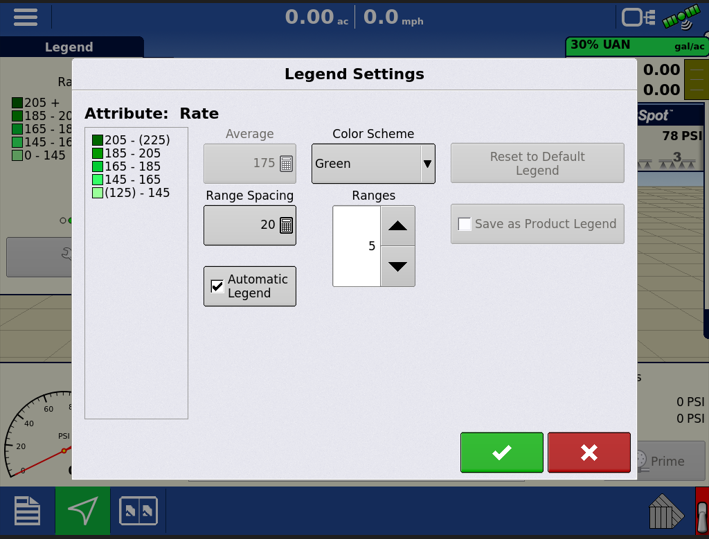Click the implement icon in bottom bar
Screen dimensions: 709x539
pyautogui.click(x=665, y=513)
